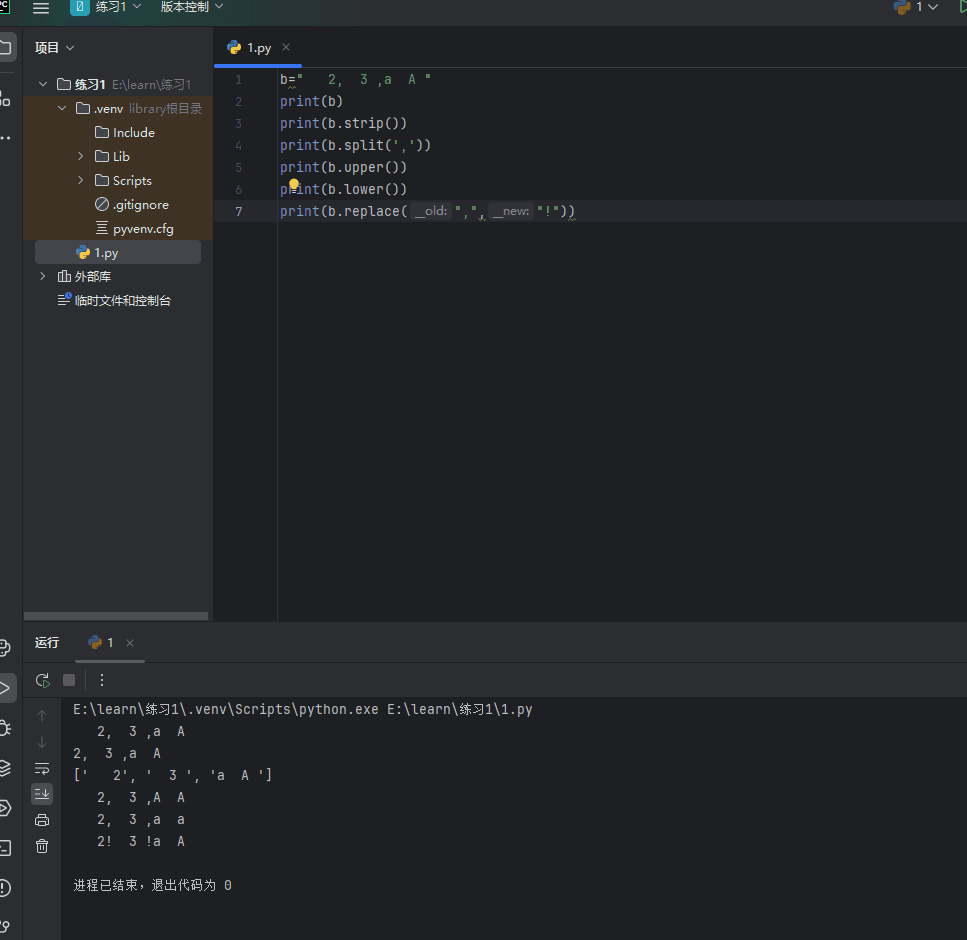Open the 版本控制 dropdown menu
The height and width of the screenshot is (940, 967).
point(192,7)
